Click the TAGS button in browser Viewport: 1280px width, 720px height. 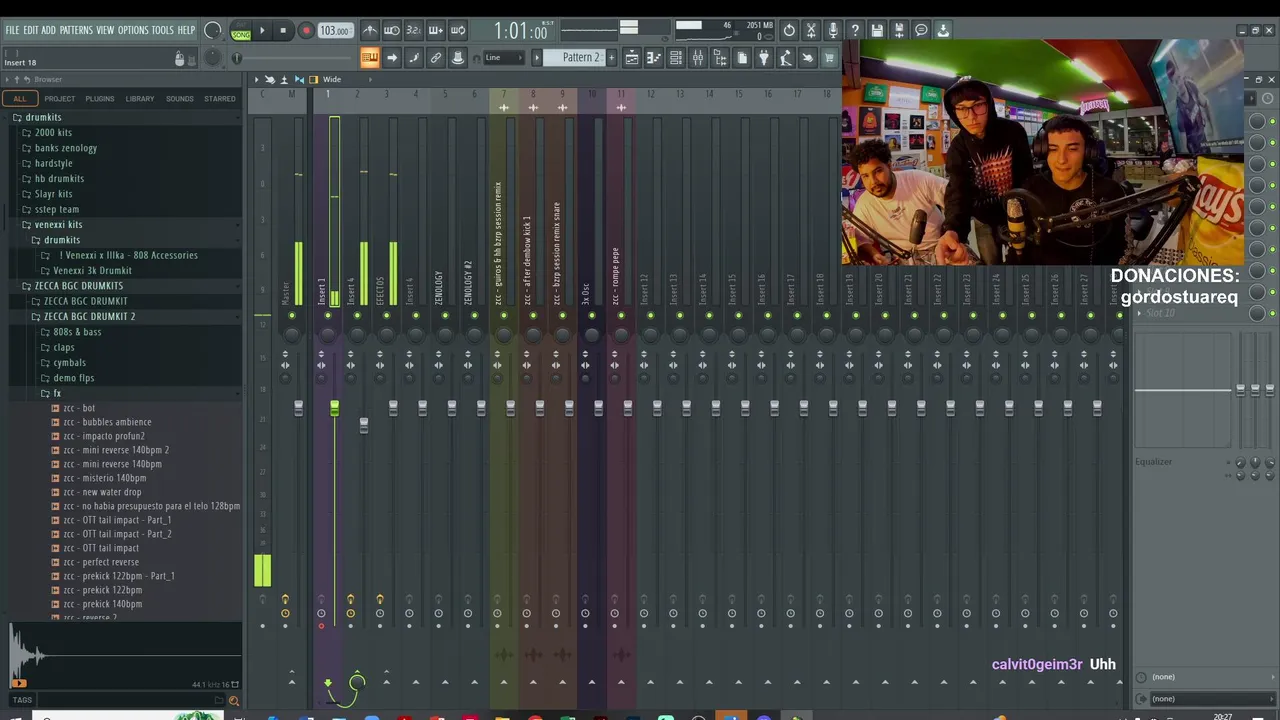pyautogui.click(x=22, y=700)
